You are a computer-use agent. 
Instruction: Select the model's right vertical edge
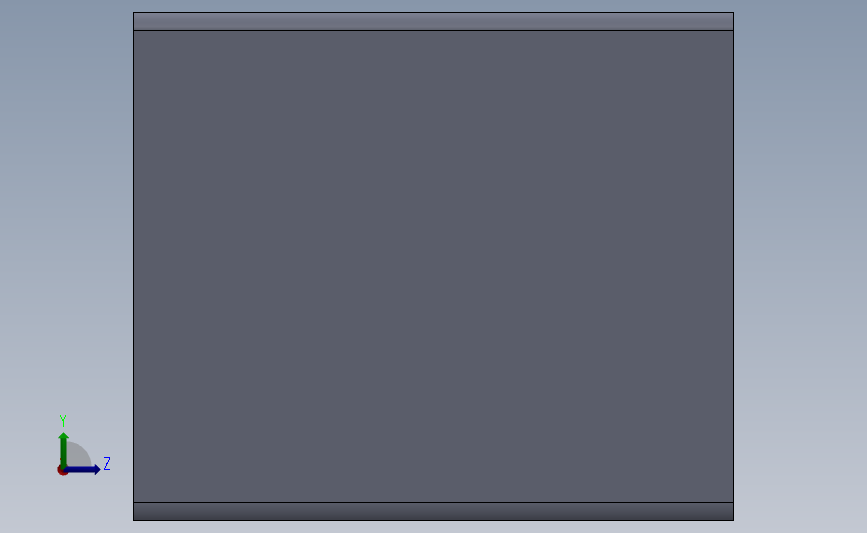coord(733,266)
